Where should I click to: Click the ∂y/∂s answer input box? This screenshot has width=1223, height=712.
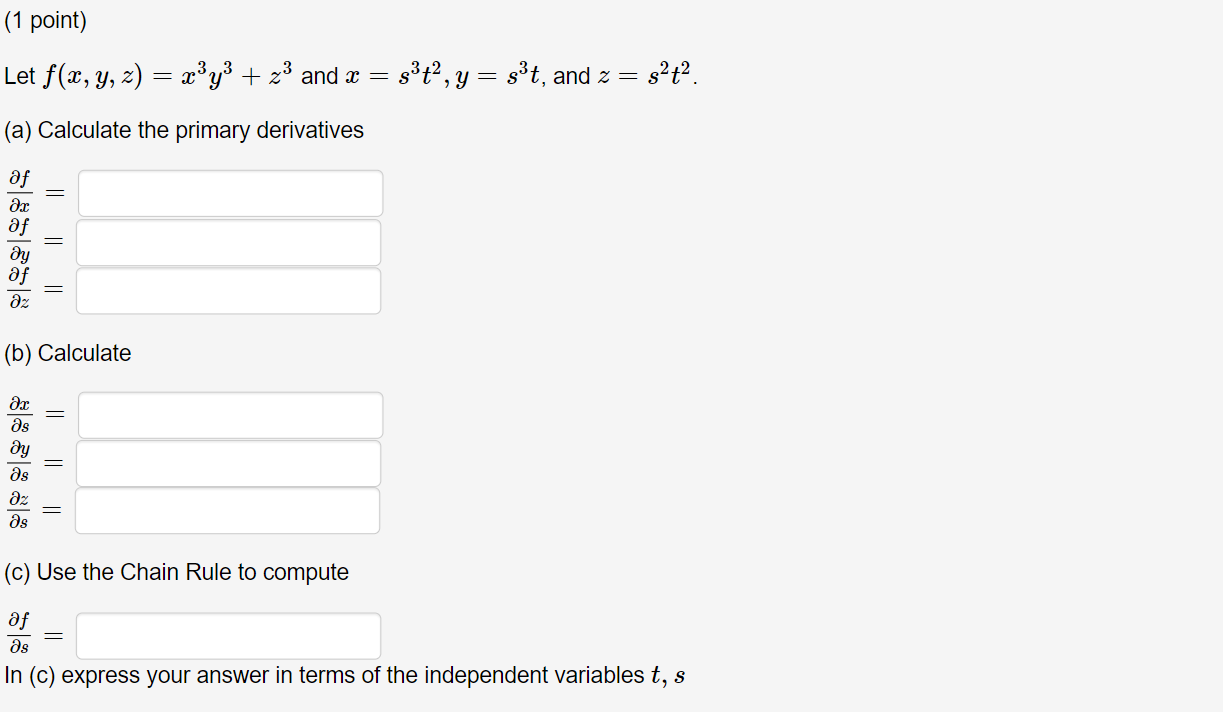coord(230,462)
